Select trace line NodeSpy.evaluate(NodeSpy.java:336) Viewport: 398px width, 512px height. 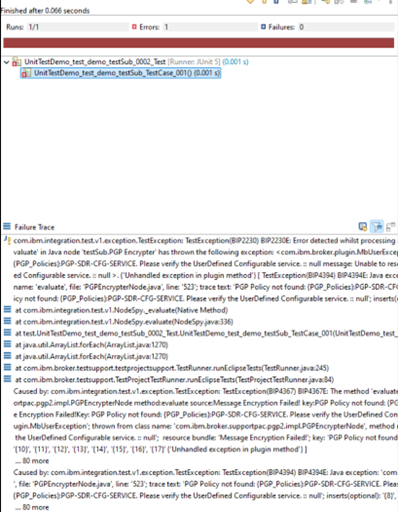tap(124, 322)
